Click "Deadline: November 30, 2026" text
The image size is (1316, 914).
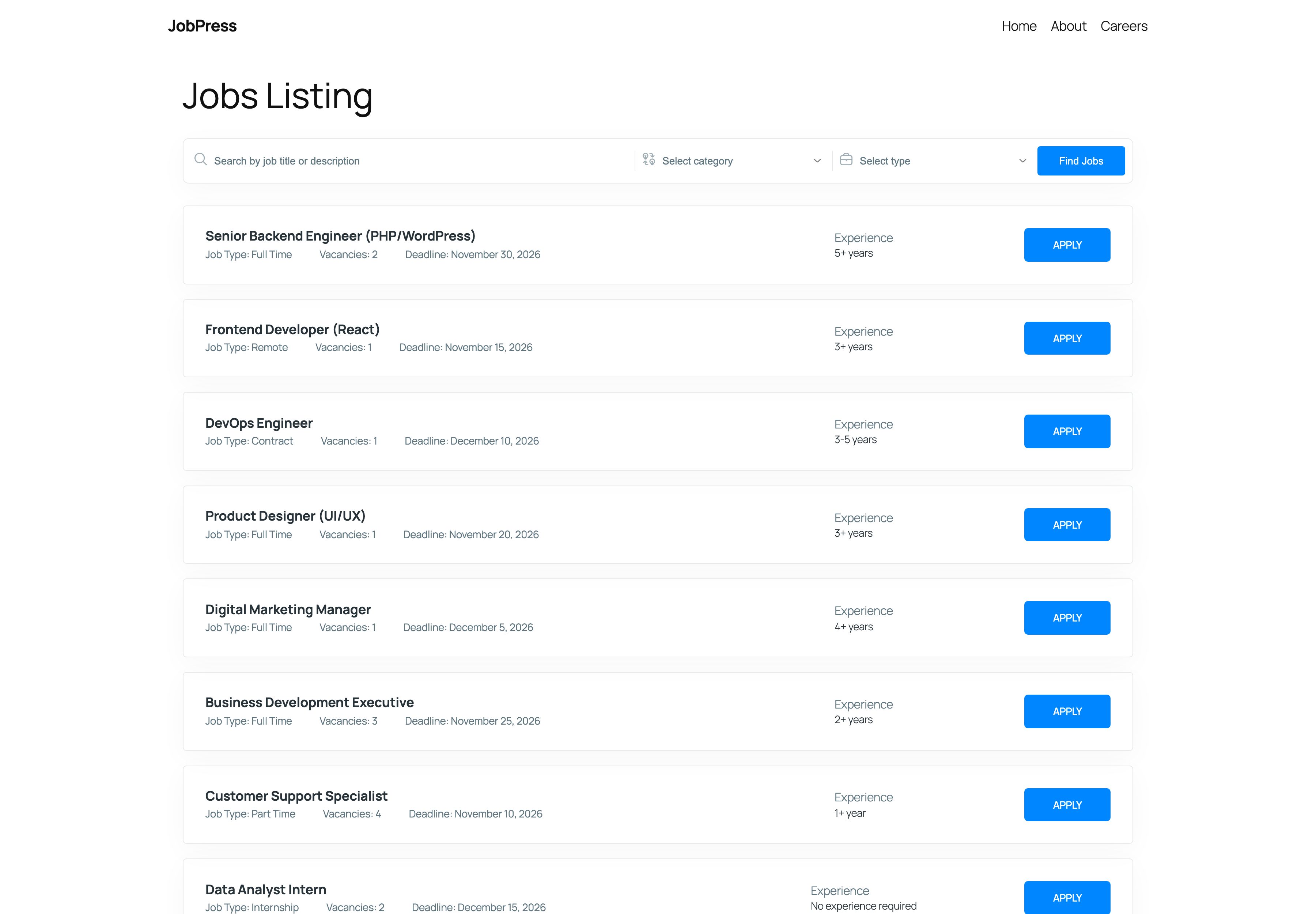pos(472,255)
